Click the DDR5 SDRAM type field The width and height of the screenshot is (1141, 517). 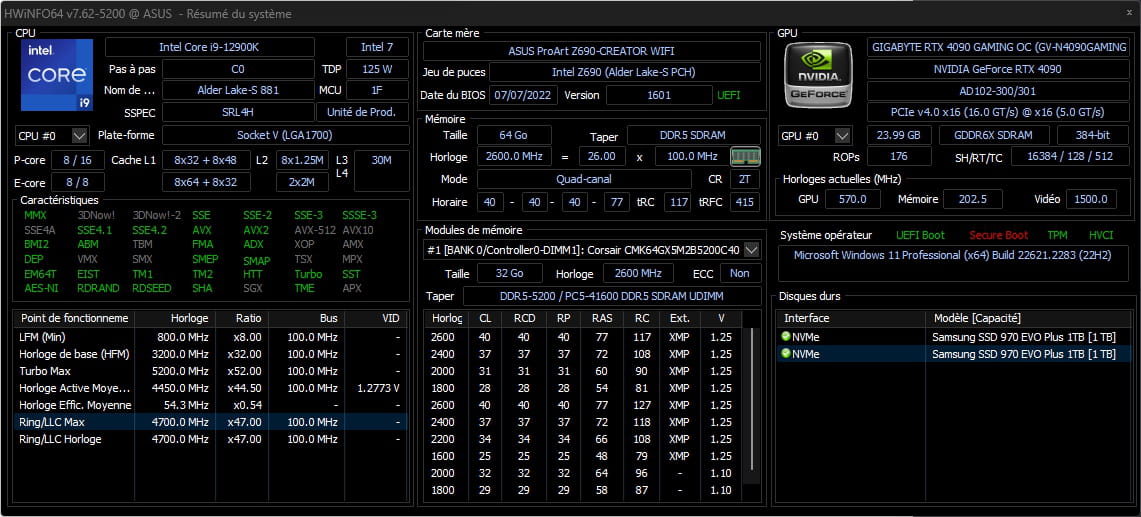pyautogui.click(x=694, y=135)
